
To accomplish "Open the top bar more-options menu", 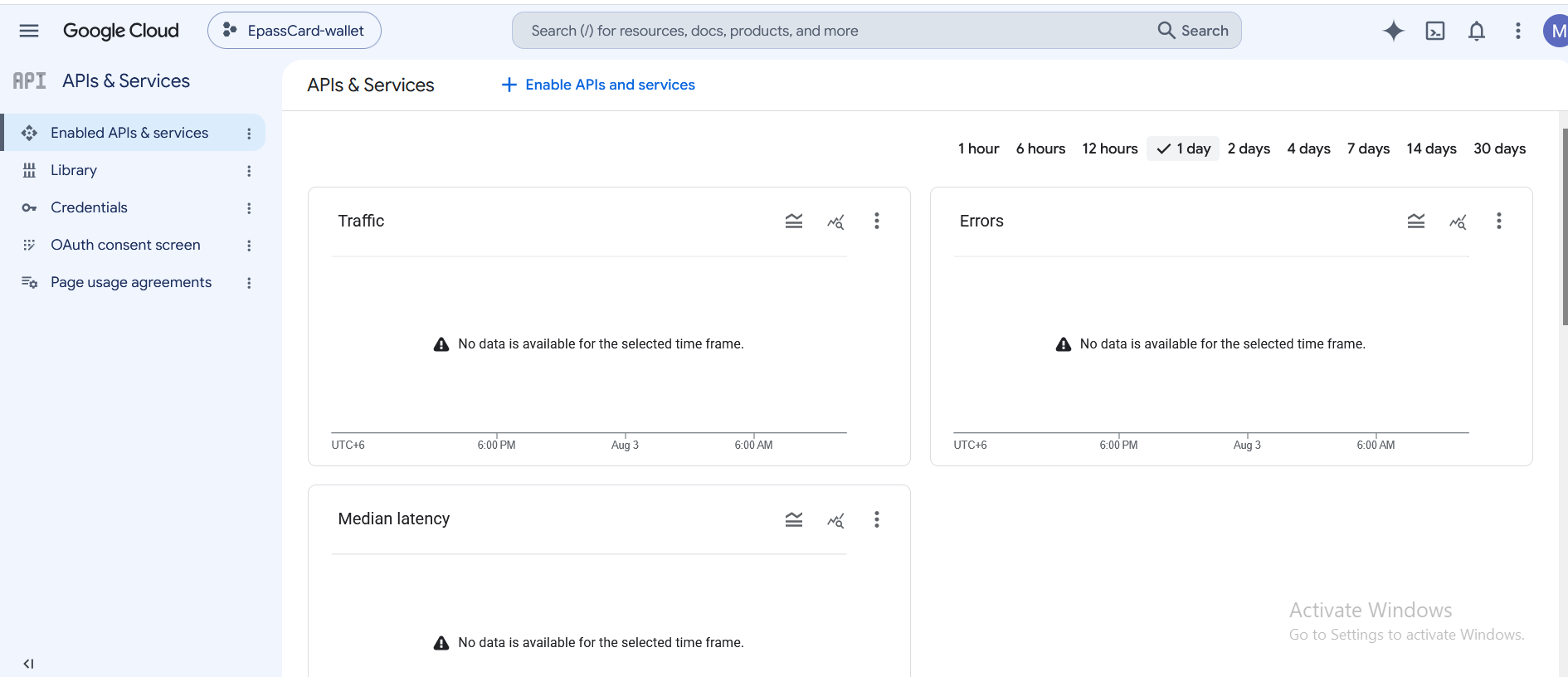I will tap(1518, 31).
